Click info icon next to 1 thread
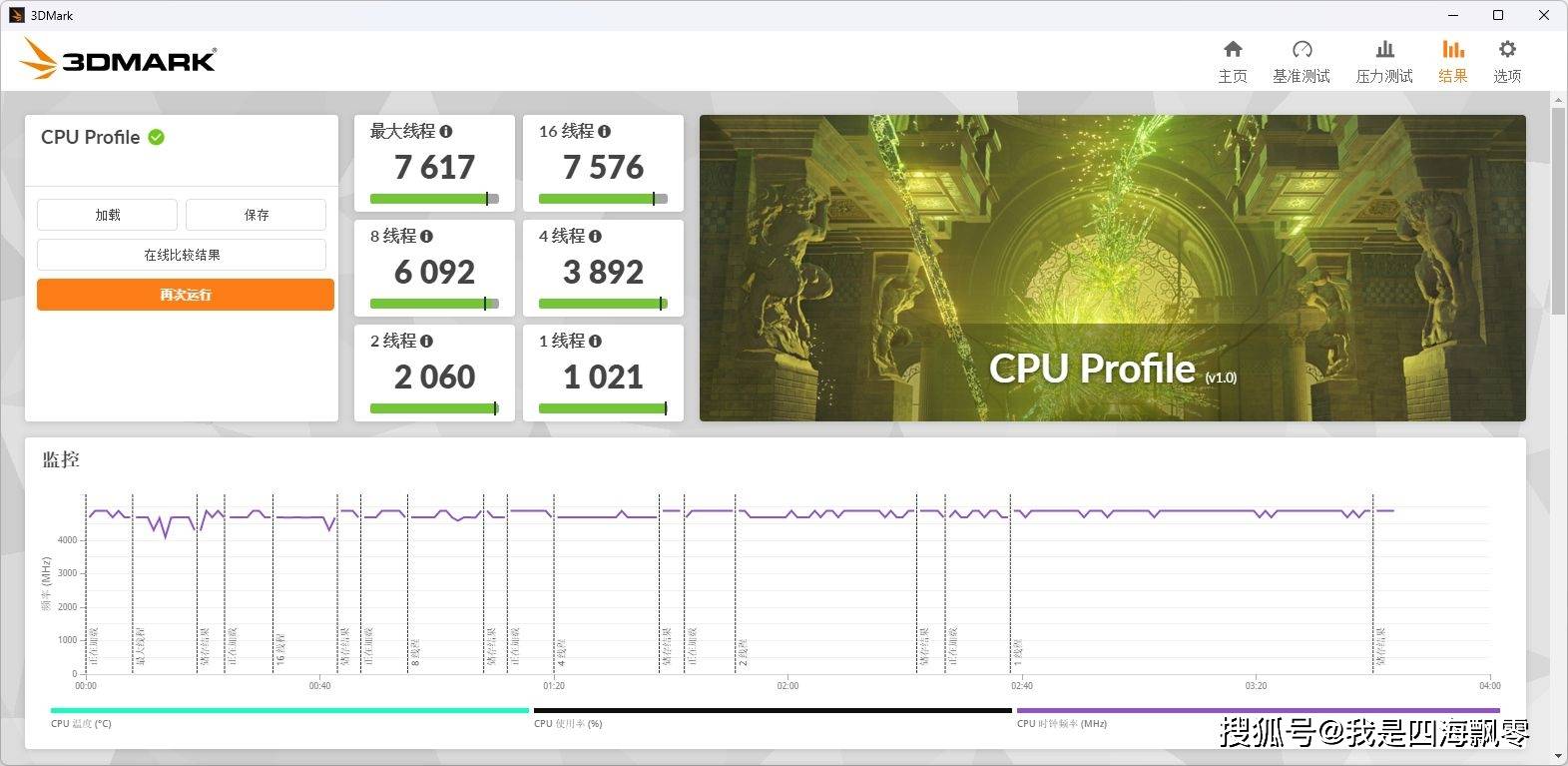Screen dimensions: 1568x766 coord(596,341)
